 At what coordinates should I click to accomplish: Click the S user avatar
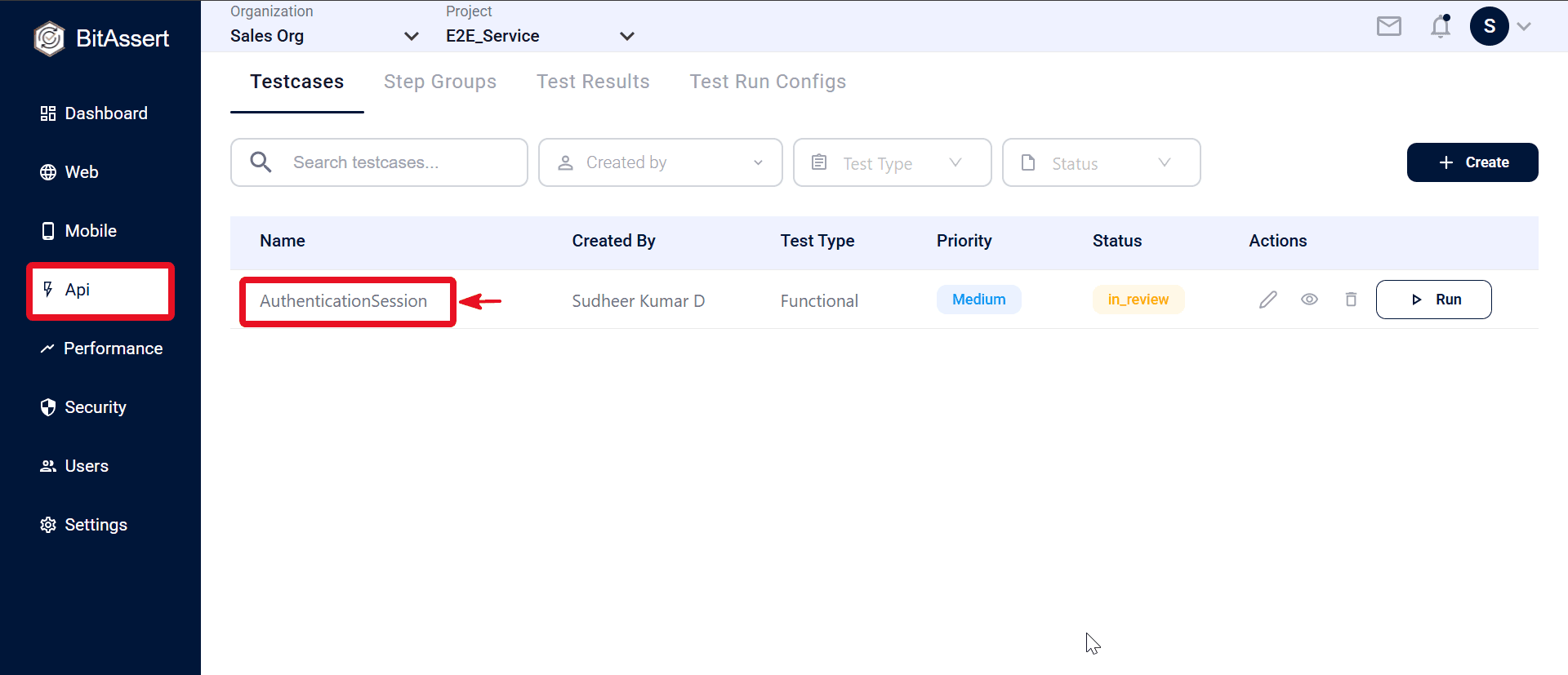pyautogui.click(x=1489, y=26)
